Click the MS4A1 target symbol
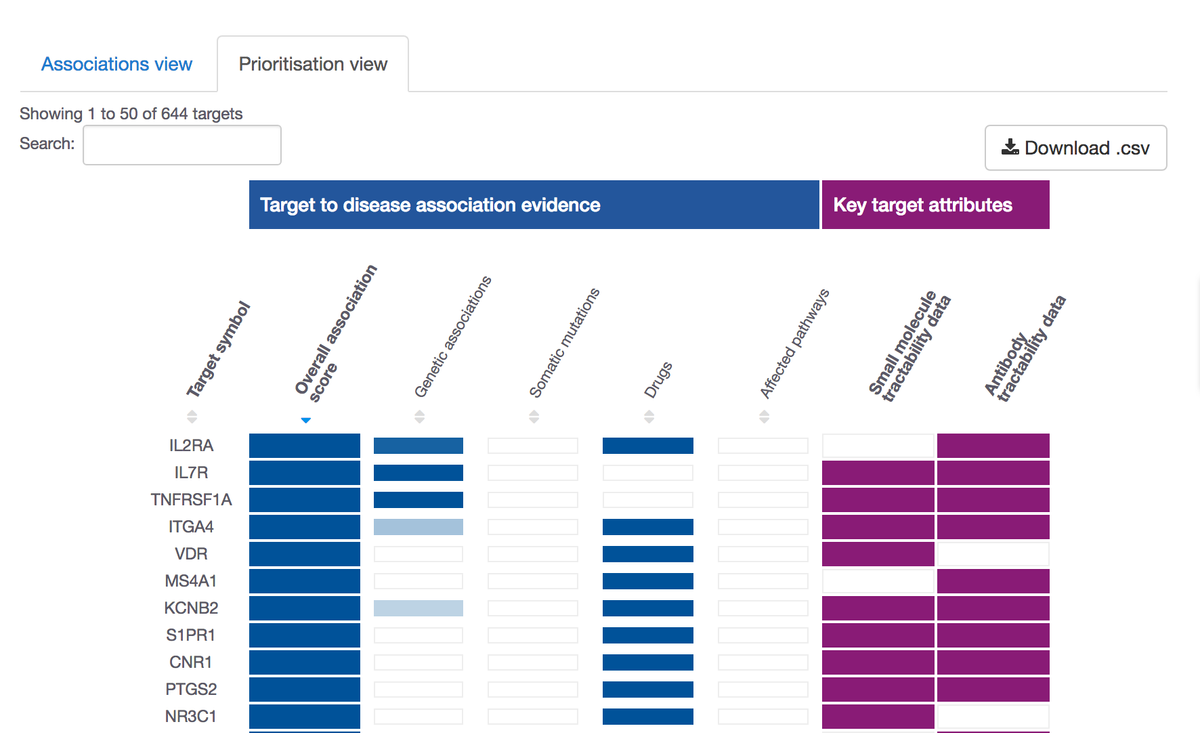This screenshot has height=733, width=1200. coord(191,580)
